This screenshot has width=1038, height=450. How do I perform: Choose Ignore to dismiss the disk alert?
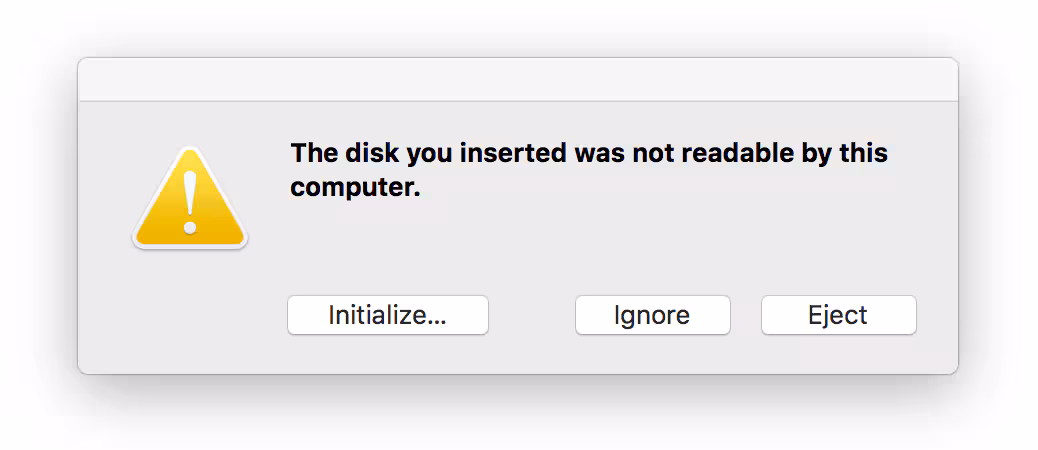coord(652,315)
